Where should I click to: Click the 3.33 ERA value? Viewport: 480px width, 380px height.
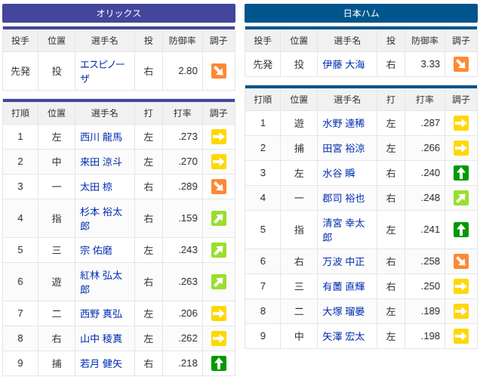pos(430,64)
